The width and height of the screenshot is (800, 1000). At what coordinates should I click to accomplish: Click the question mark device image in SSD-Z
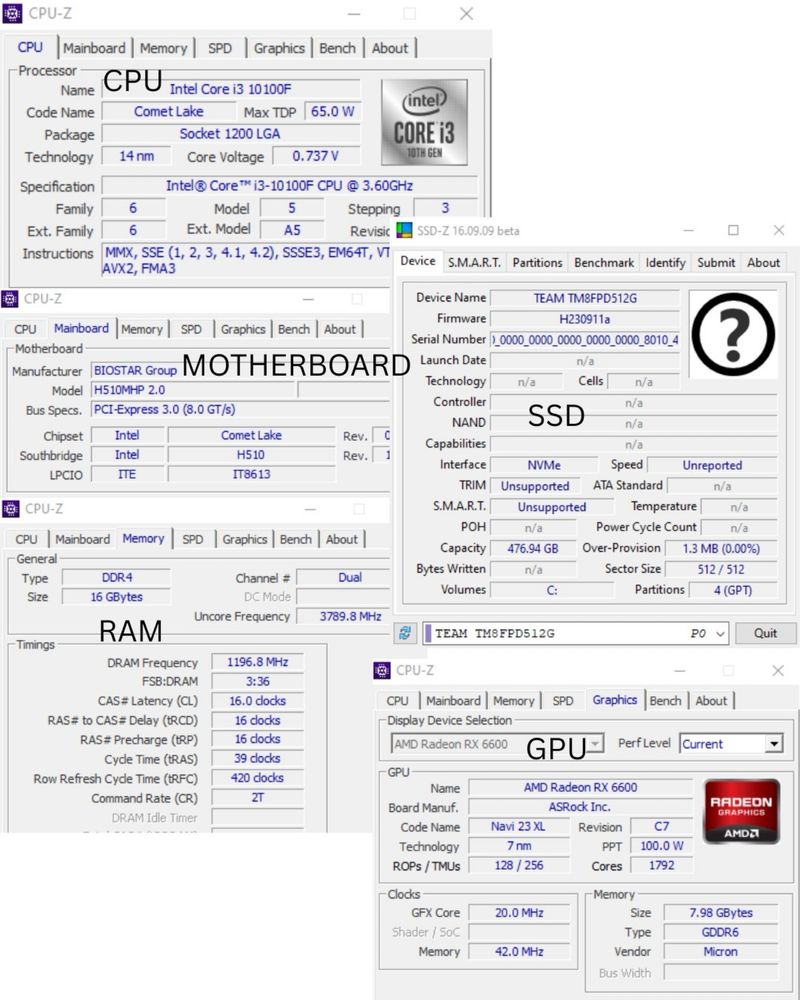click(733, 334)
